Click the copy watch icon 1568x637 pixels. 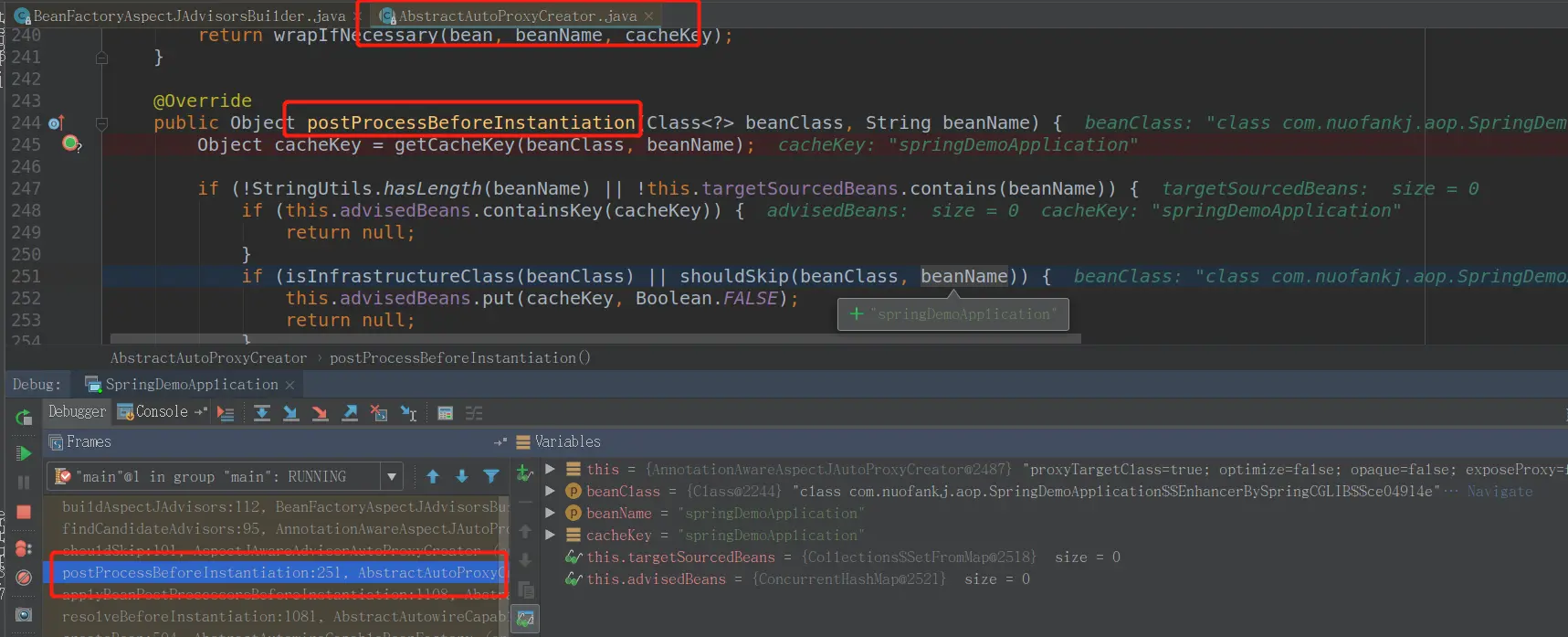(525, 589)
